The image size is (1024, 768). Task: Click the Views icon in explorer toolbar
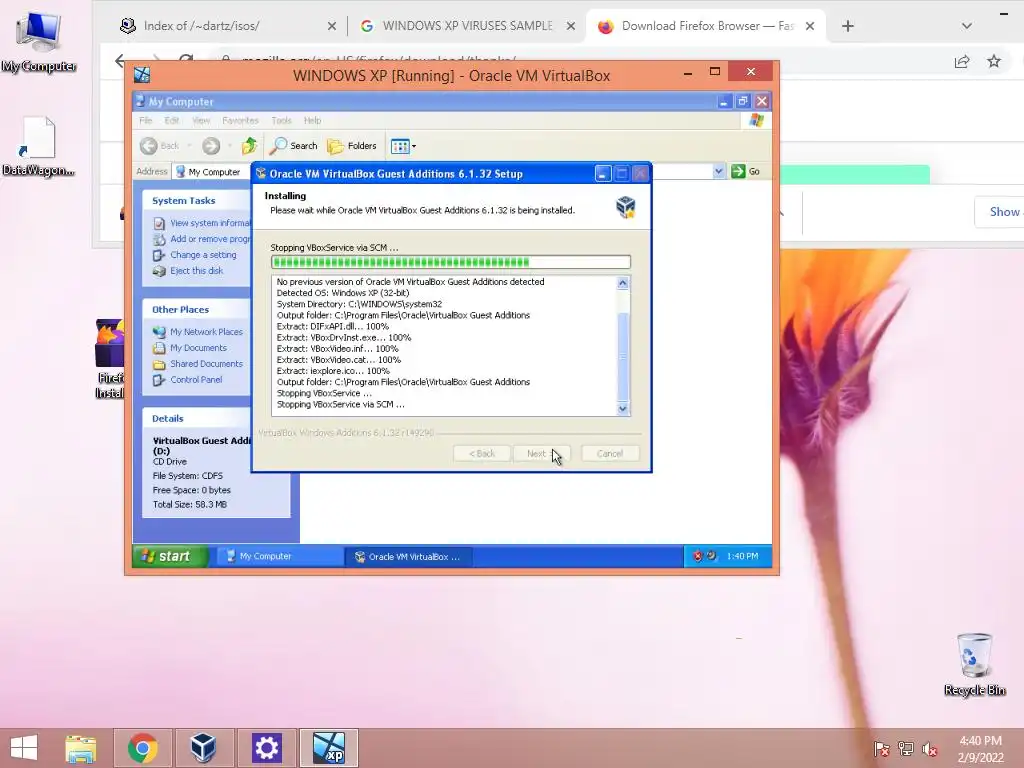click(x=399, y=146)
